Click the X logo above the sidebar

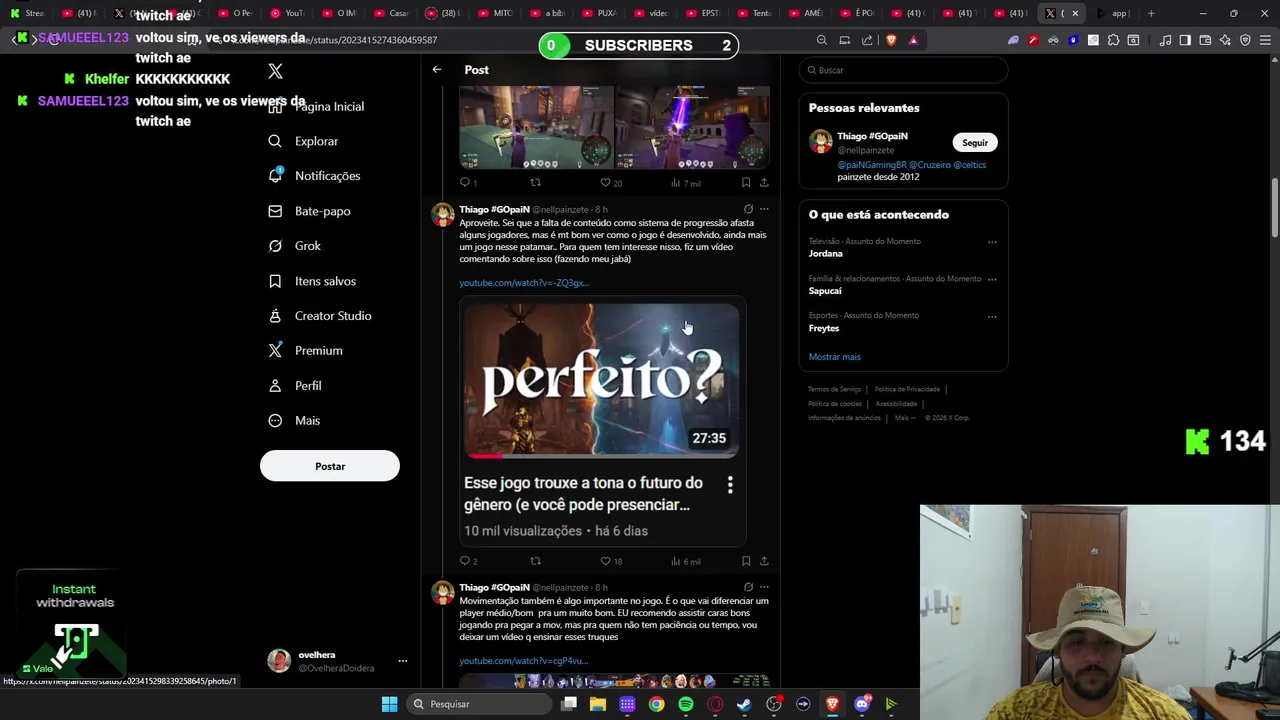[x=276, y=71]
